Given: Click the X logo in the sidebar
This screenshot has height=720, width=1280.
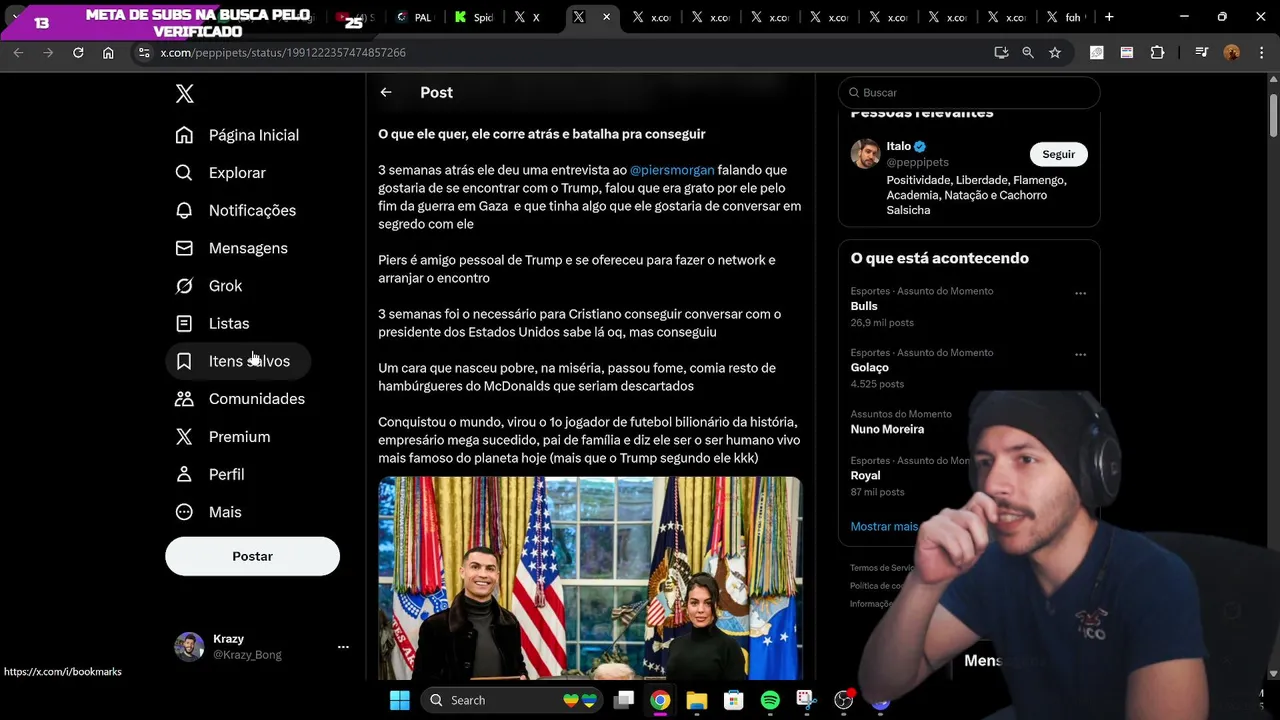Looking at the screenshot, I should pos(184,94).
